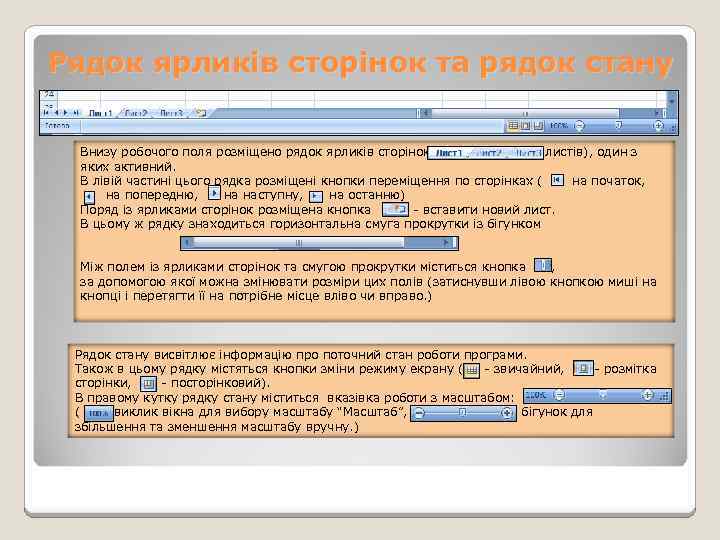Click 100% button before 'виклик вікна'
The width and height of the screenshot is (720, 540).
(99, 414)
